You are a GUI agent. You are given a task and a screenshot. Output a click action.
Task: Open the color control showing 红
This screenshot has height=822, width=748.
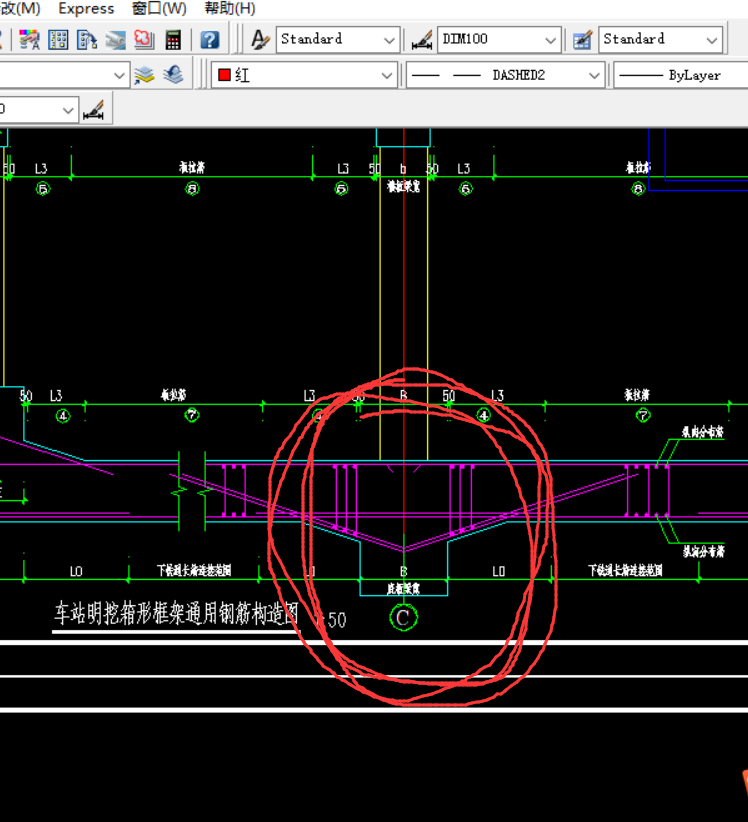pos(304,75)
